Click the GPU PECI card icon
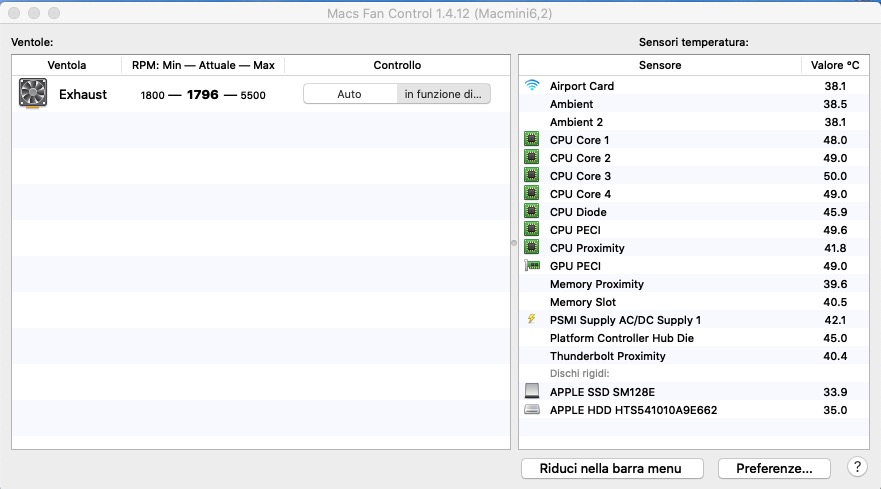881x489 pixels. [532, 265]
